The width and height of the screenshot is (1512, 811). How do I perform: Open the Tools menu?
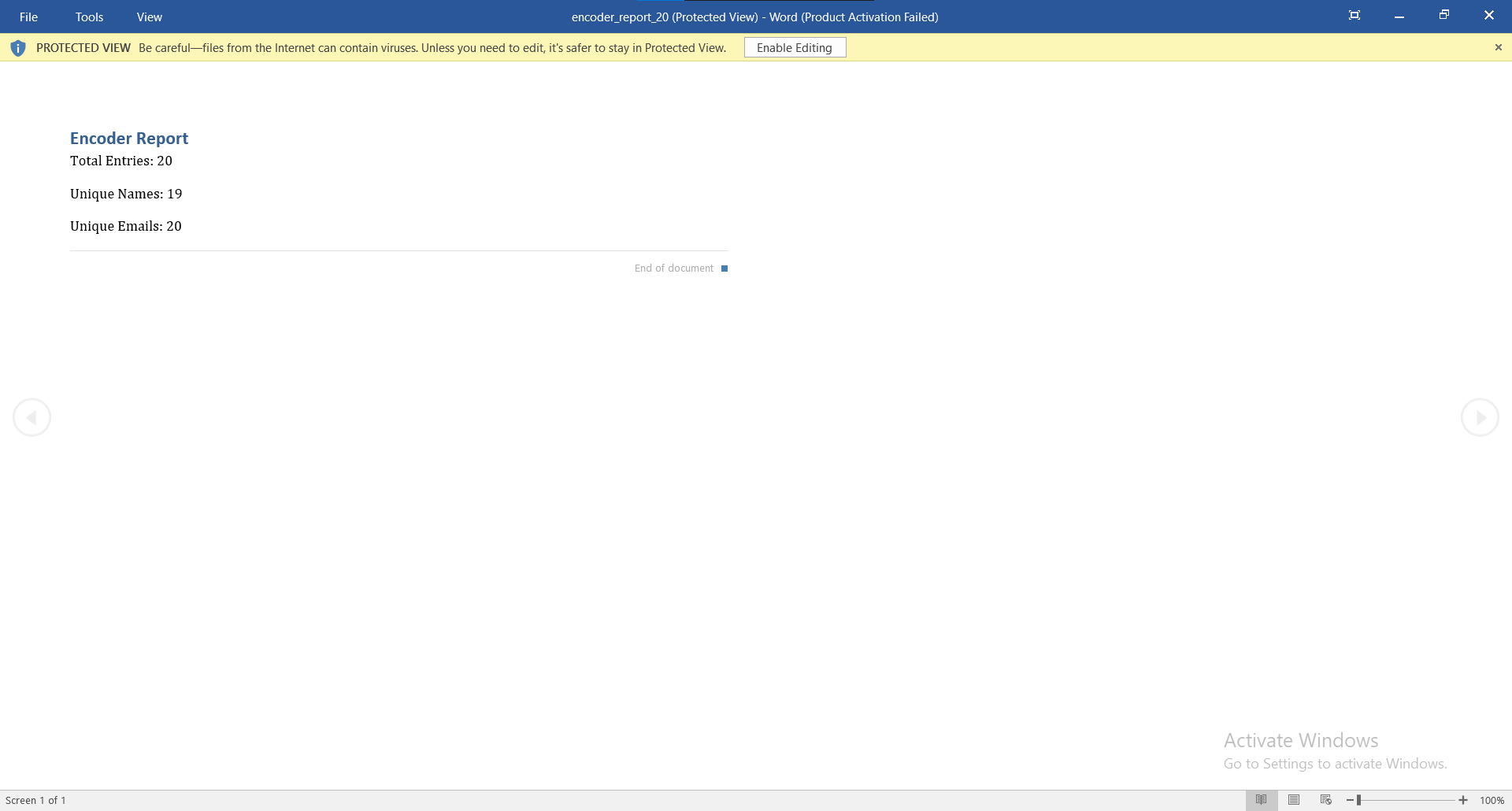coord(89,17)
